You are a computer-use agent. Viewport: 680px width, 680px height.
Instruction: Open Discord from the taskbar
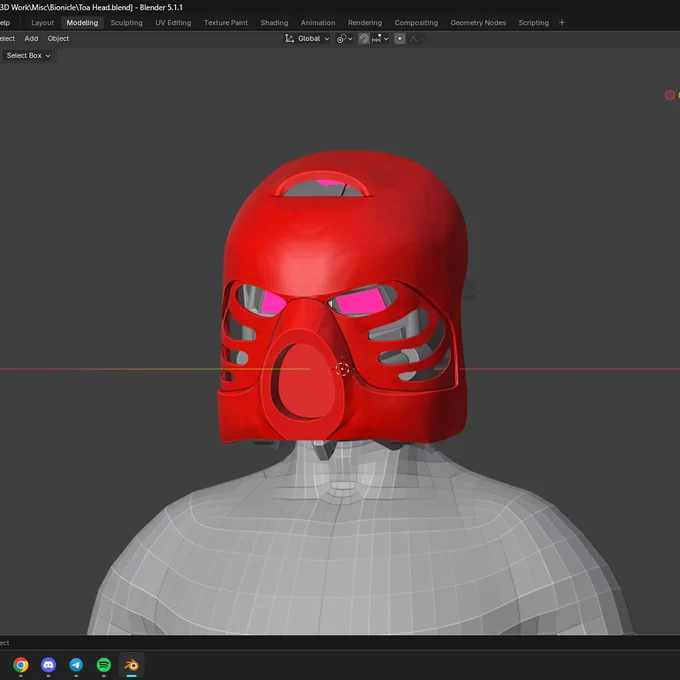[x=49, y=665]
